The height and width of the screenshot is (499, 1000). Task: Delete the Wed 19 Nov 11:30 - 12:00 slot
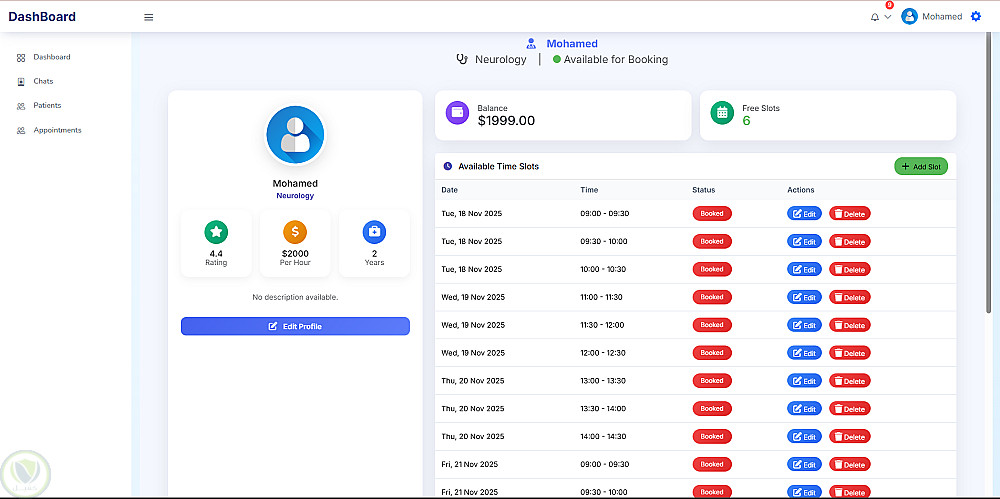849,325
